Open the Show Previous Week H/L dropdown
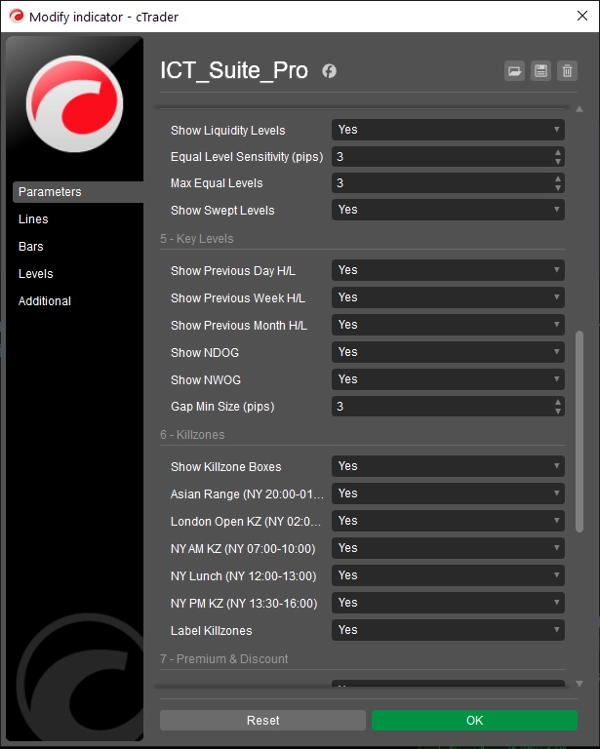 pos(448,297)
